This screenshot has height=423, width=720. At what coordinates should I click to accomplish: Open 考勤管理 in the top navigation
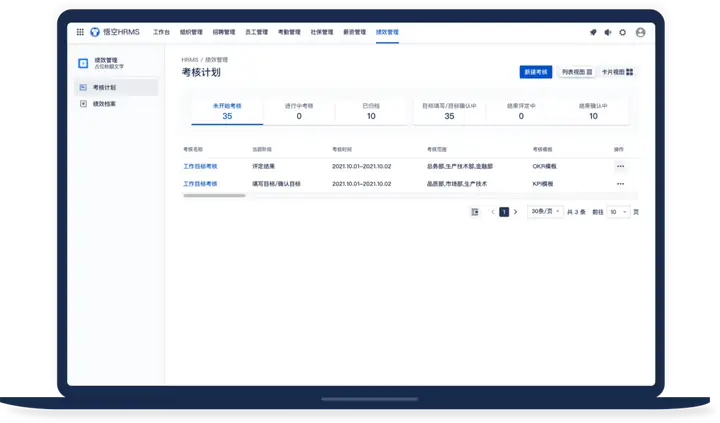tap(289, 32)
